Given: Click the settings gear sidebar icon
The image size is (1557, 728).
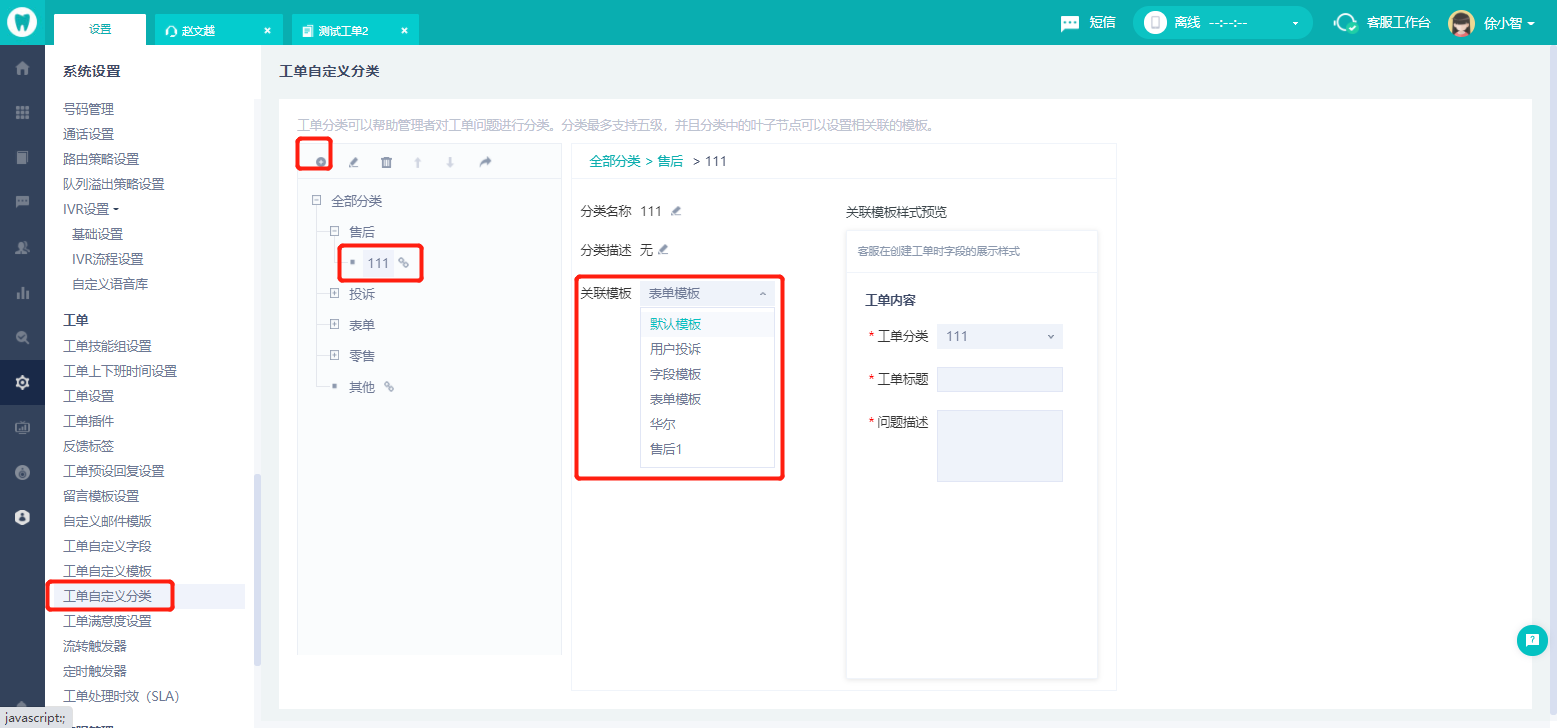Looking at the screenshot, I should pos(22,382).
